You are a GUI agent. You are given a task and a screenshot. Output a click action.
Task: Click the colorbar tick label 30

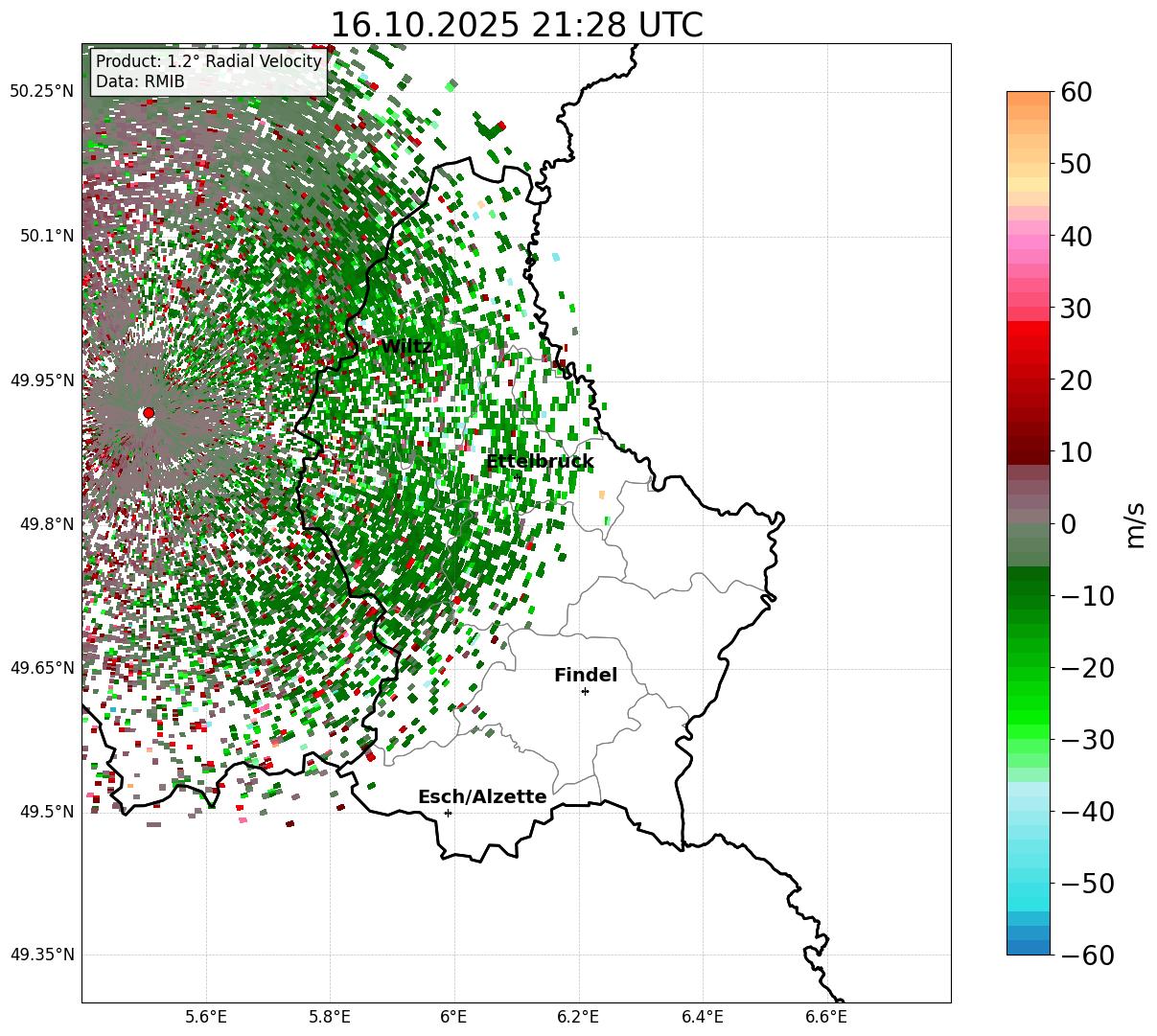(x=1076, y=309)
